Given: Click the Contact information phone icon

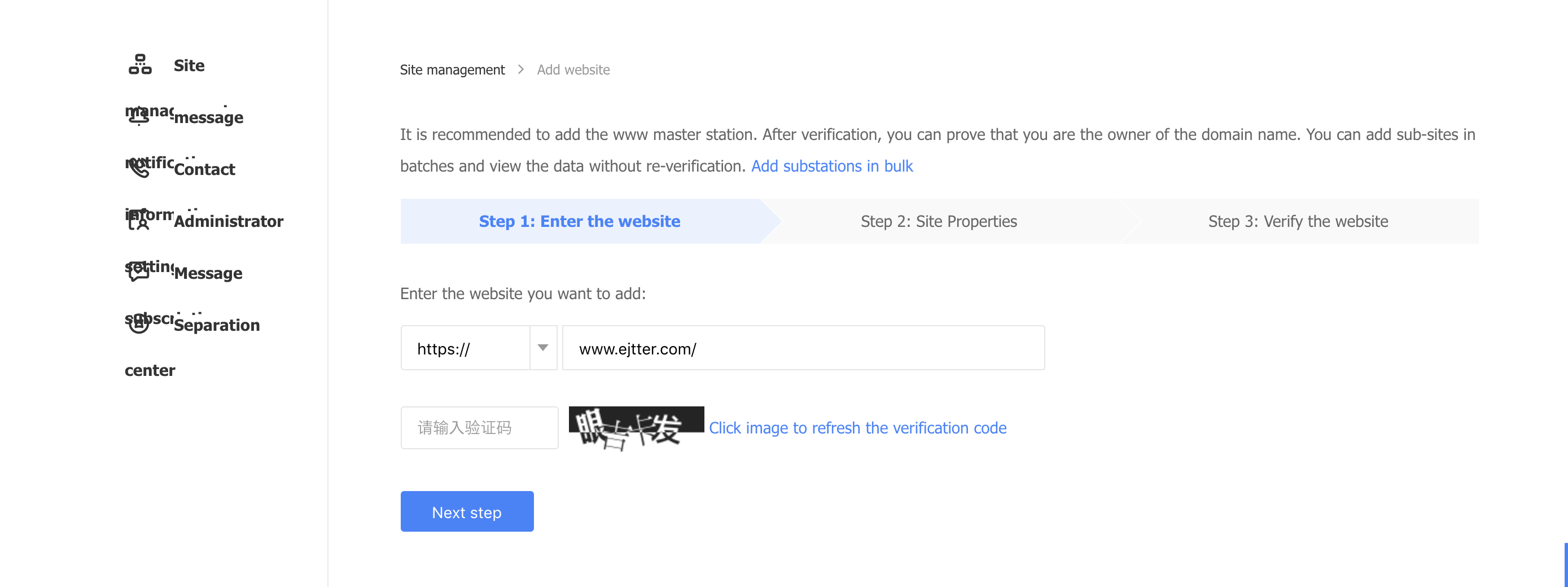Looking at the screenshot, I should point(139,168).
